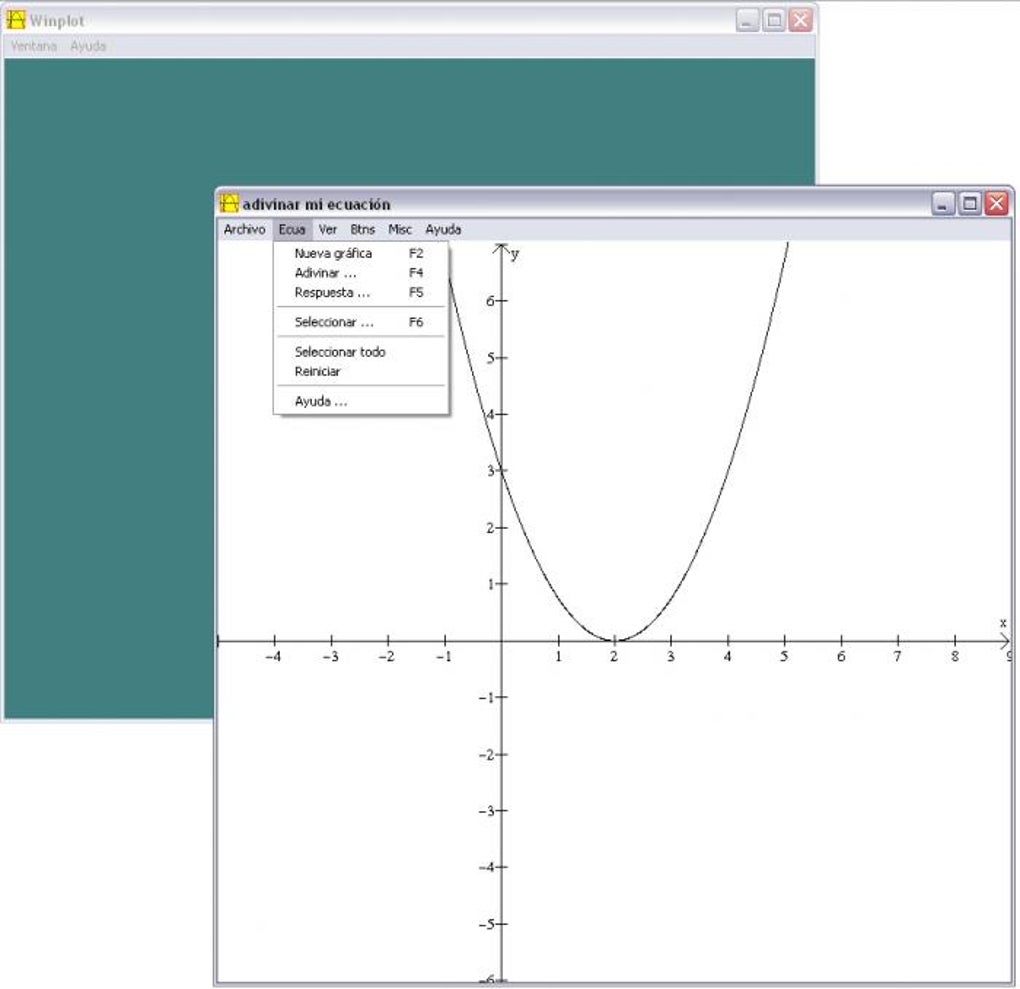Click the Winplot title bar text
Screen dimensions: 1020x989
tap(57, 21)
